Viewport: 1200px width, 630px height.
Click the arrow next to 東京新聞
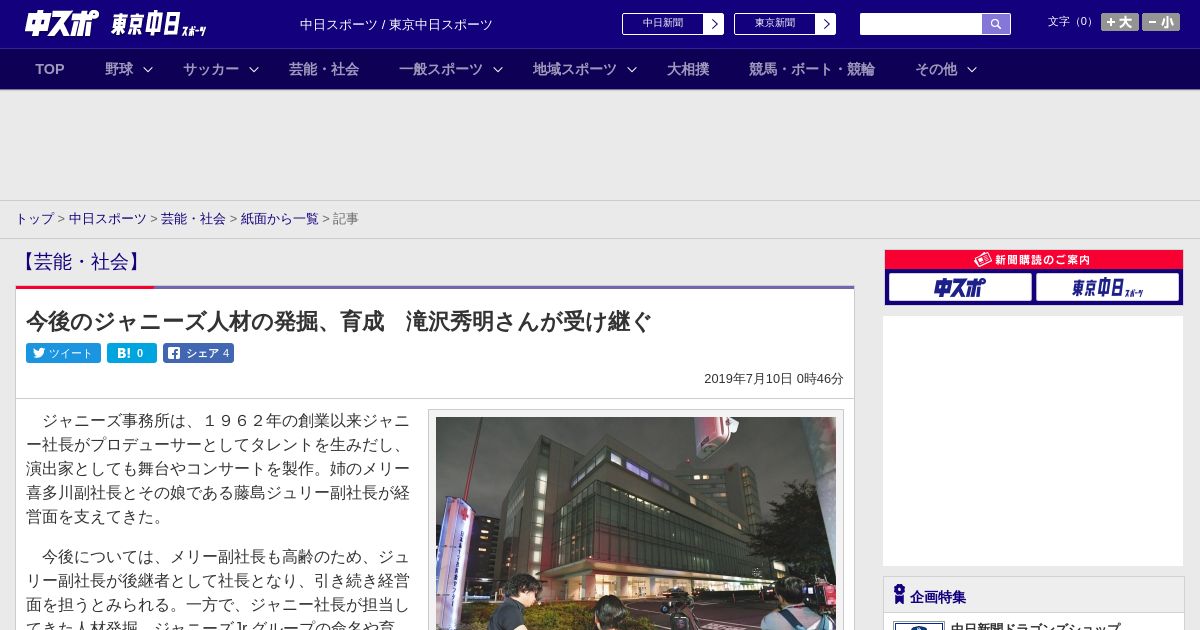(x=826, y=24)
